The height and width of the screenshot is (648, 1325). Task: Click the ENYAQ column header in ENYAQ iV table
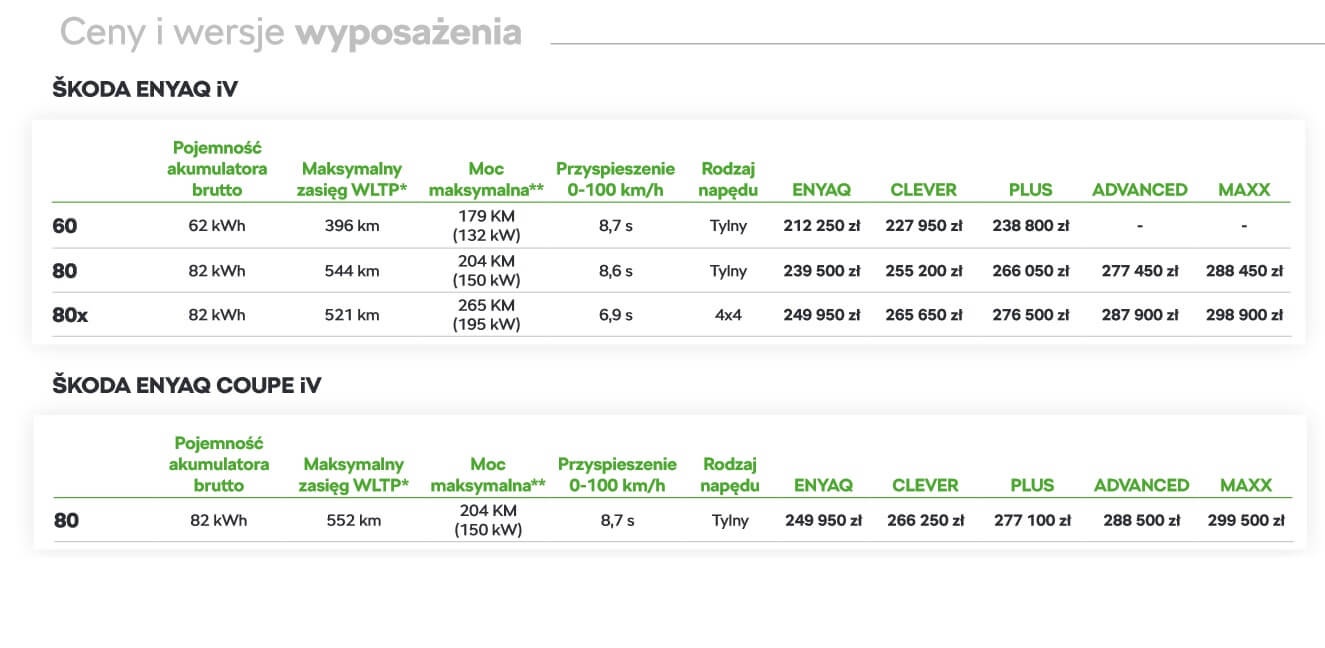pos(821,190)
